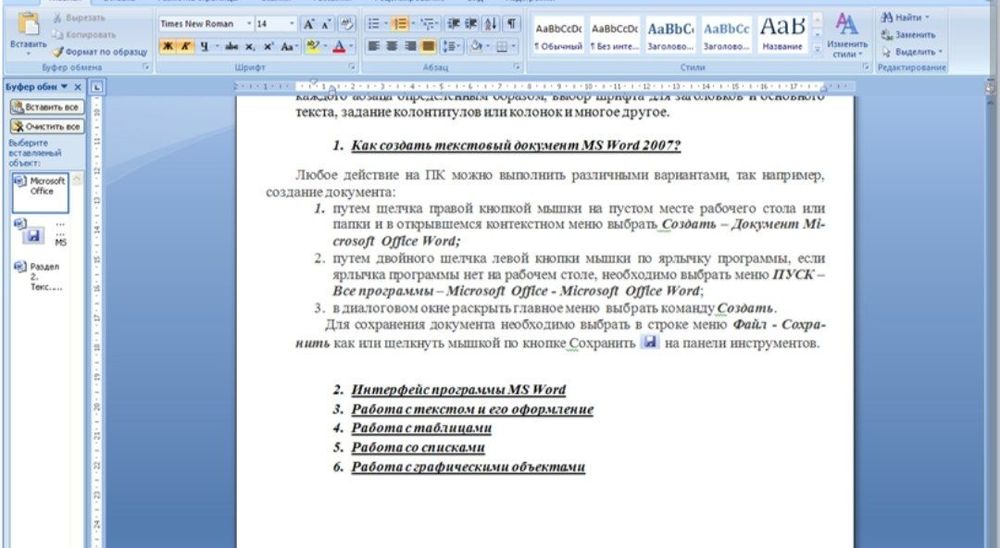Open the Абзац dialog launcher

[x=517, y=67]
